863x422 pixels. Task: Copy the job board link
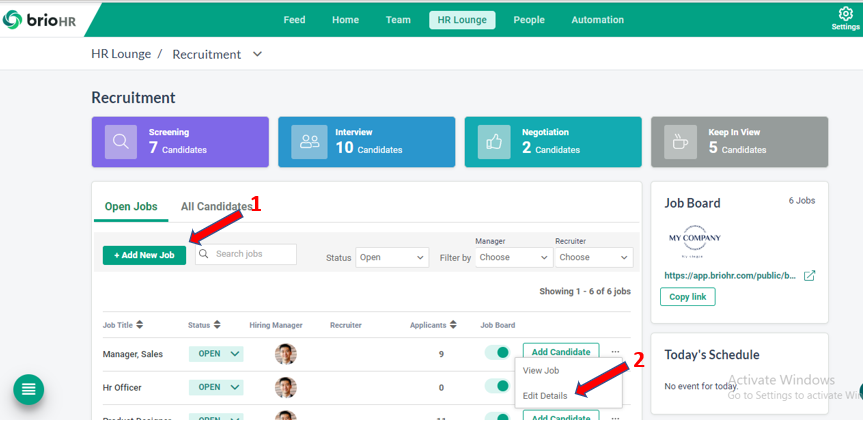(x=687, y=297)
